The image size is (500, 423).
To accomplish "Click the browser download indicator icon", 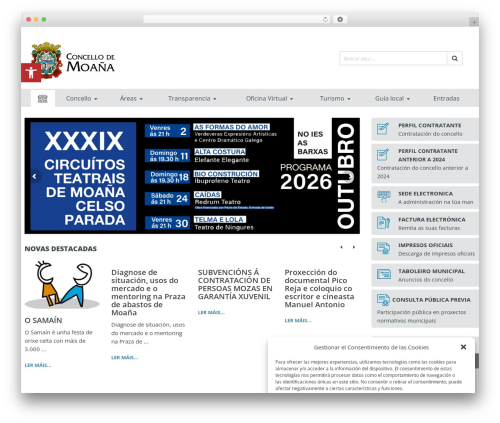I will 340,19.
